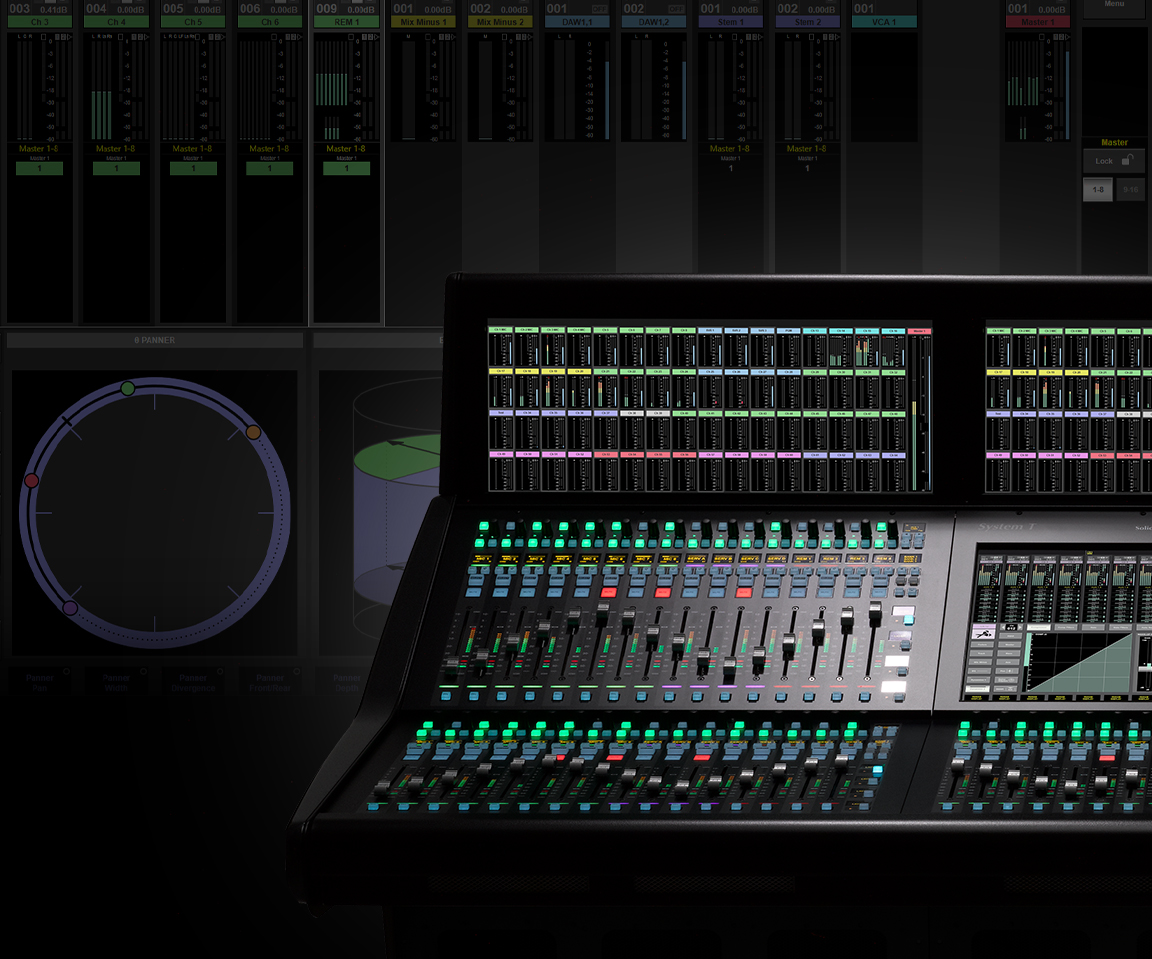Screen dimensions: 1152x959
Task: Click the purple panner handle on the ring
Action: 70,607
